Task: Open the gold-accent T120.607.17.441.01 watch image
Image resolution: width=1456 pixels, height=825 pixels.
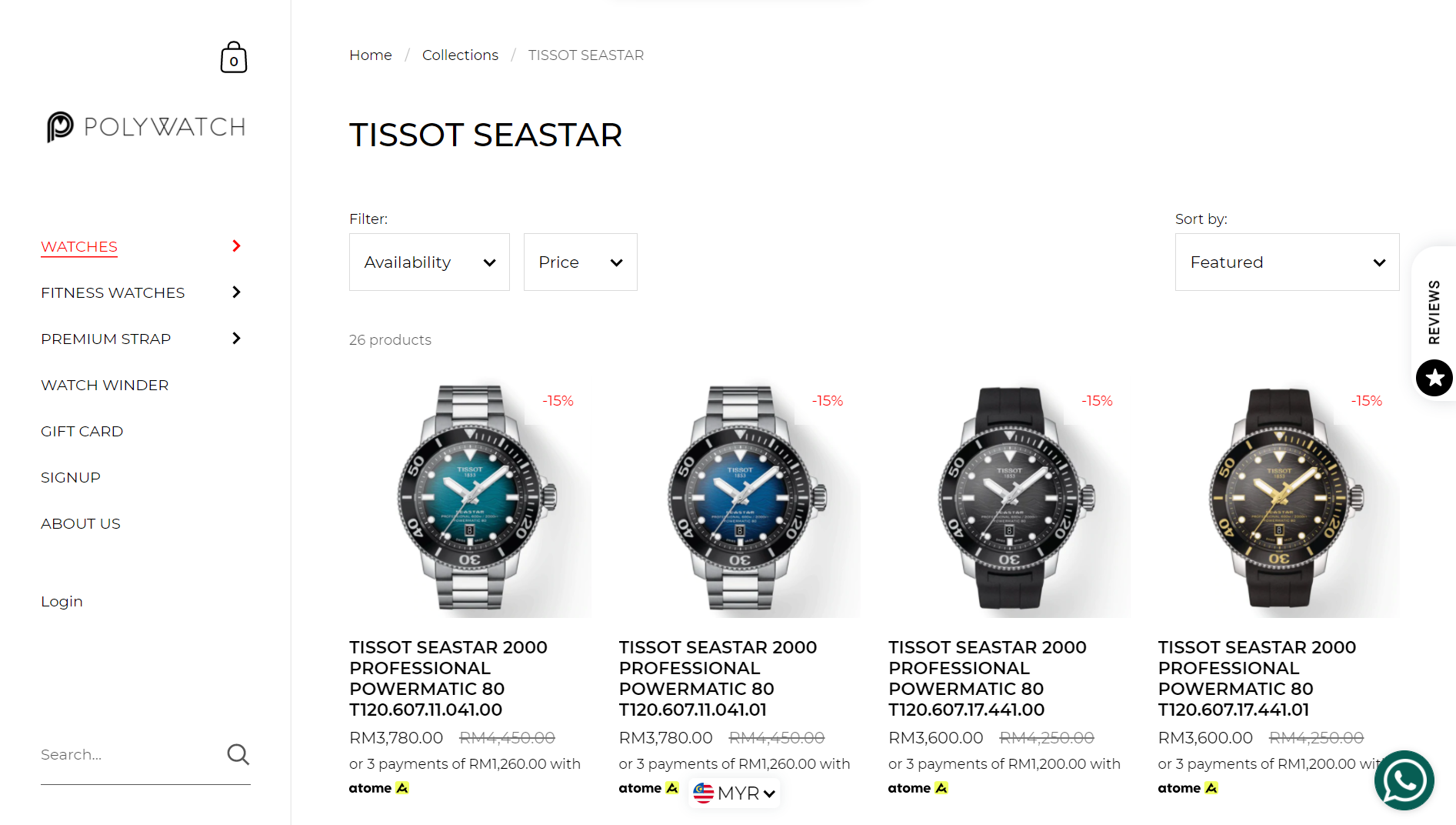Action: point(1278,499)
